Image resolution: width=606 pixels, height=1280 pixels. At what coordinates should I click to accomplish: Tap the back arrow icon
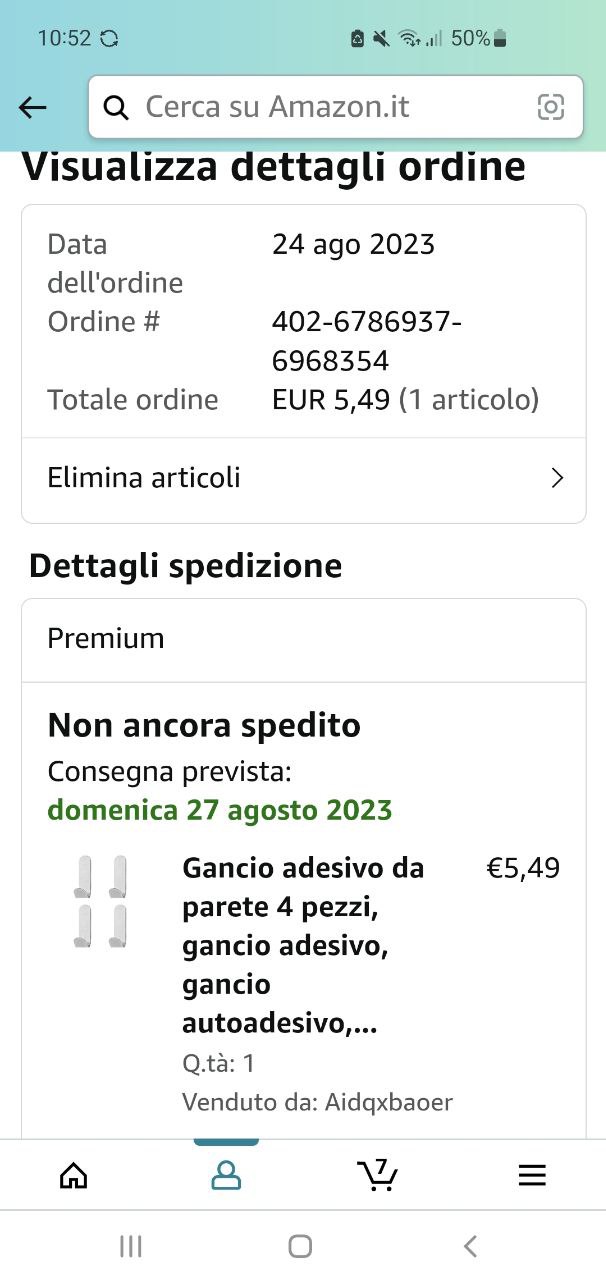pyautogui.click(x=33, y=108)
